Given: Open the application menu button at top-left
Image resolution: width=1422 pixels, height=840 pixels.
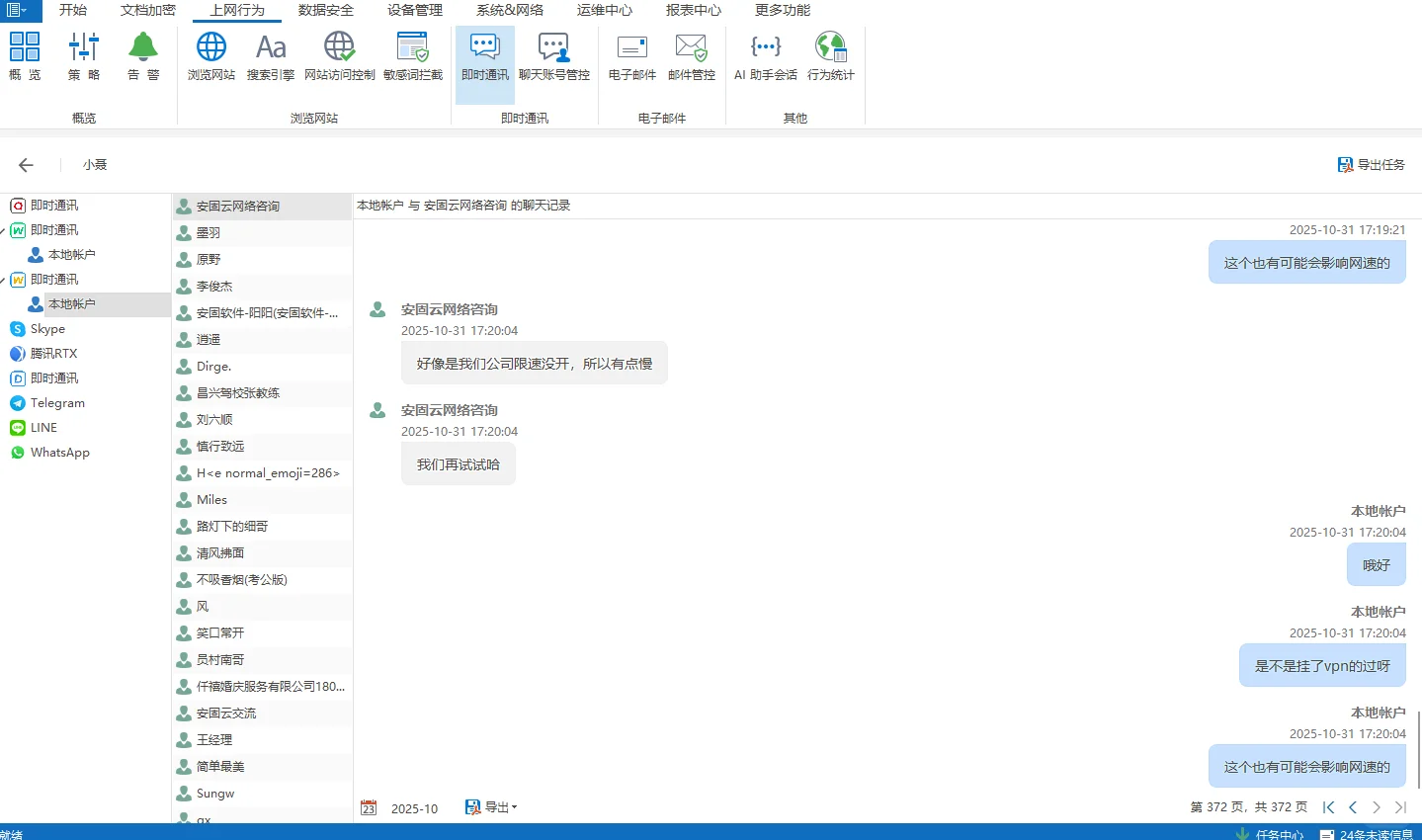Looking at the screenshot, I should coord(21,10).
